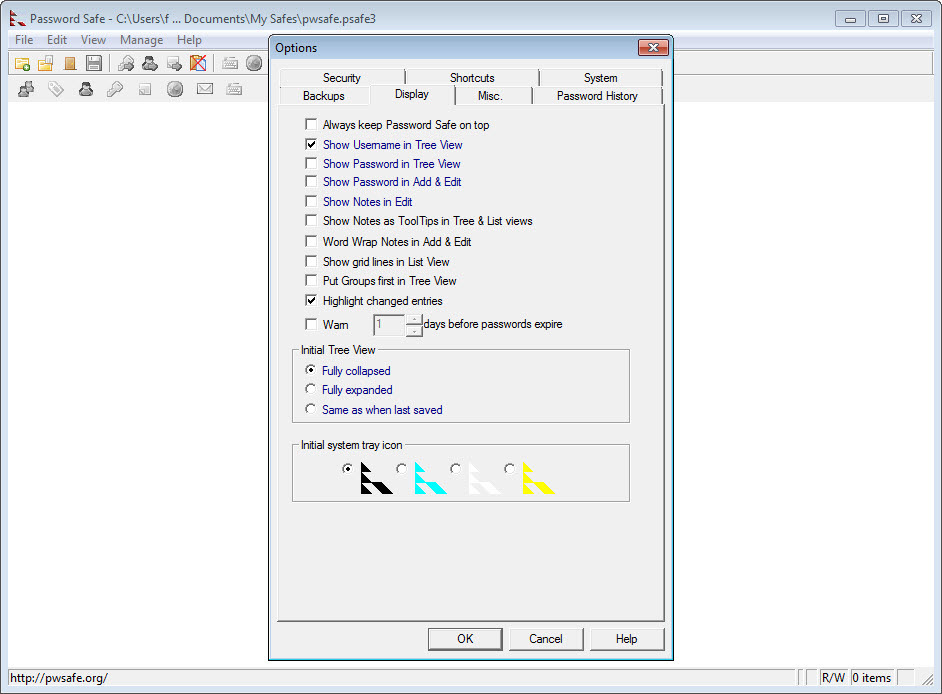
Task: Open the Password History tab
Action: tap(597, 96)
